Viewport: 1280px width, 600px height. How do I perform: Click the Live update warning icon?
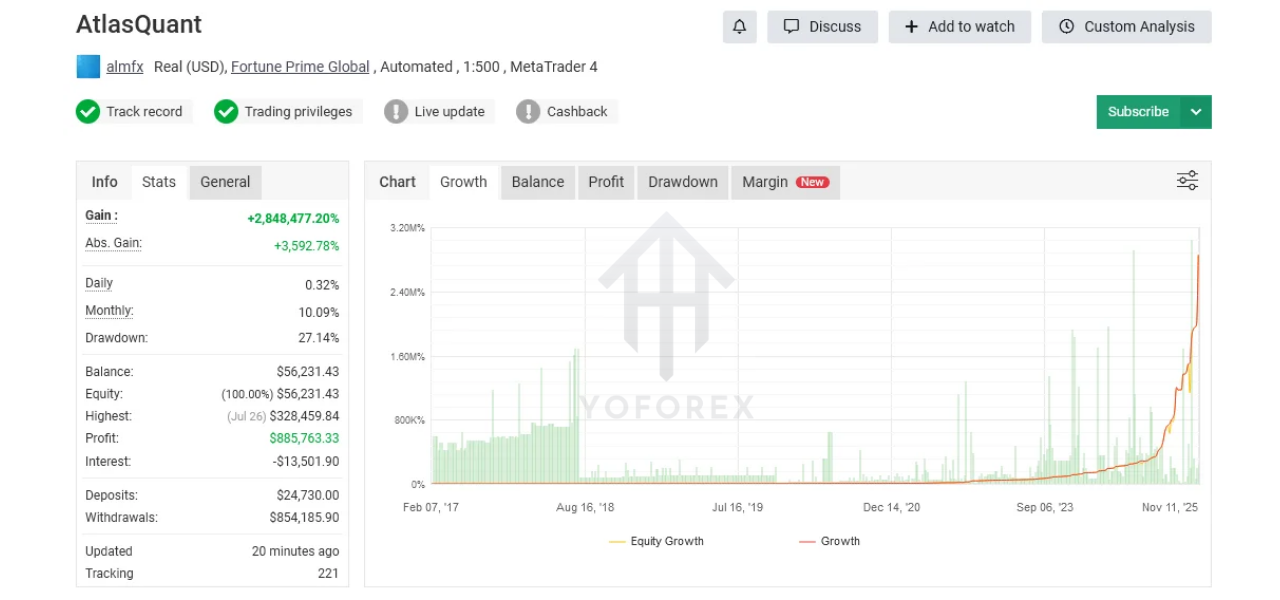point(396,112)
